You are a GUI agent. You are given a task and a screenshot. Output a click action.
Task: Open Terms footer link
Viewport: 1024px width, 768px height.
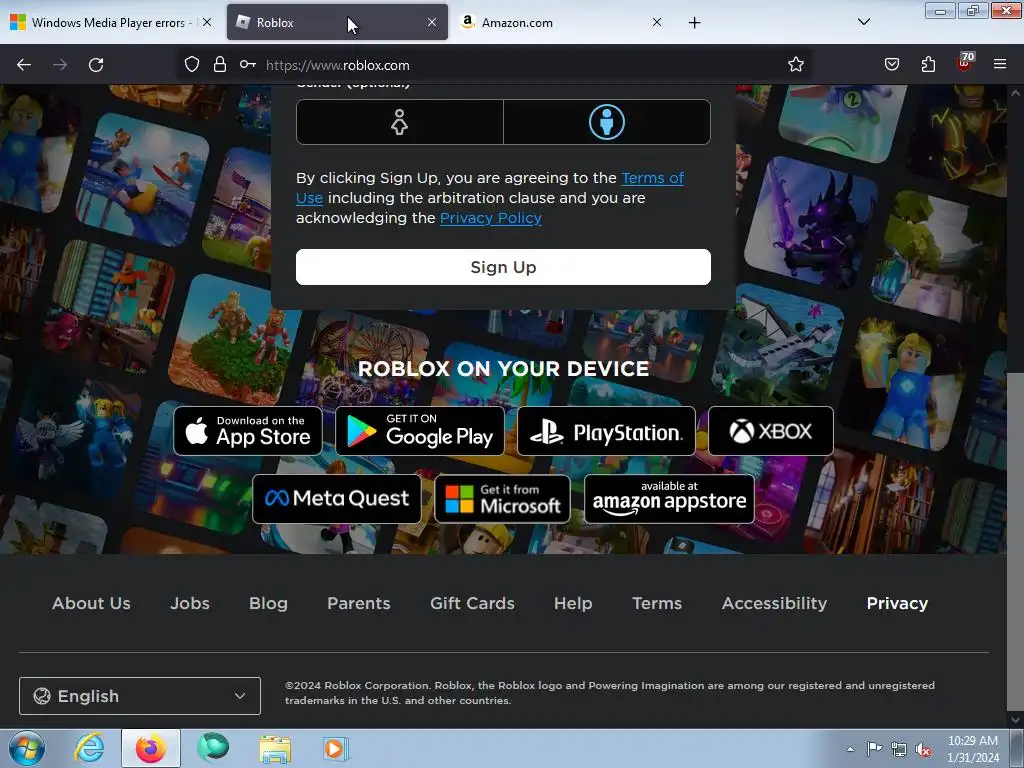pos(657,603)
